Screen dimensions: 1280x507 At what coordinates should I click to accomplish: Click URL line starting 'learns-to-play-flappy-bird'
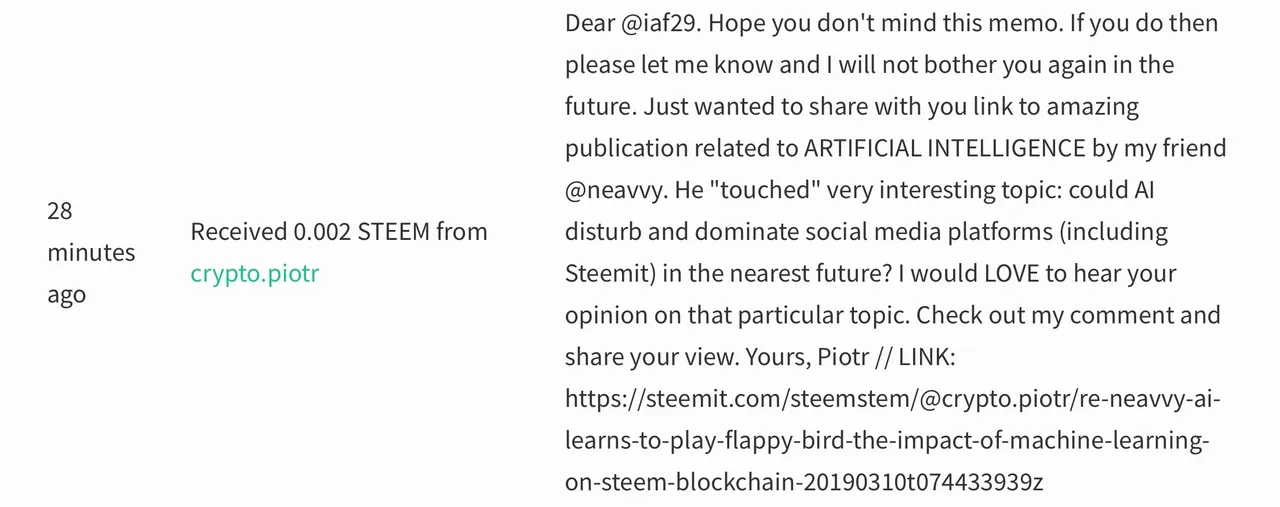click(887, 441)
